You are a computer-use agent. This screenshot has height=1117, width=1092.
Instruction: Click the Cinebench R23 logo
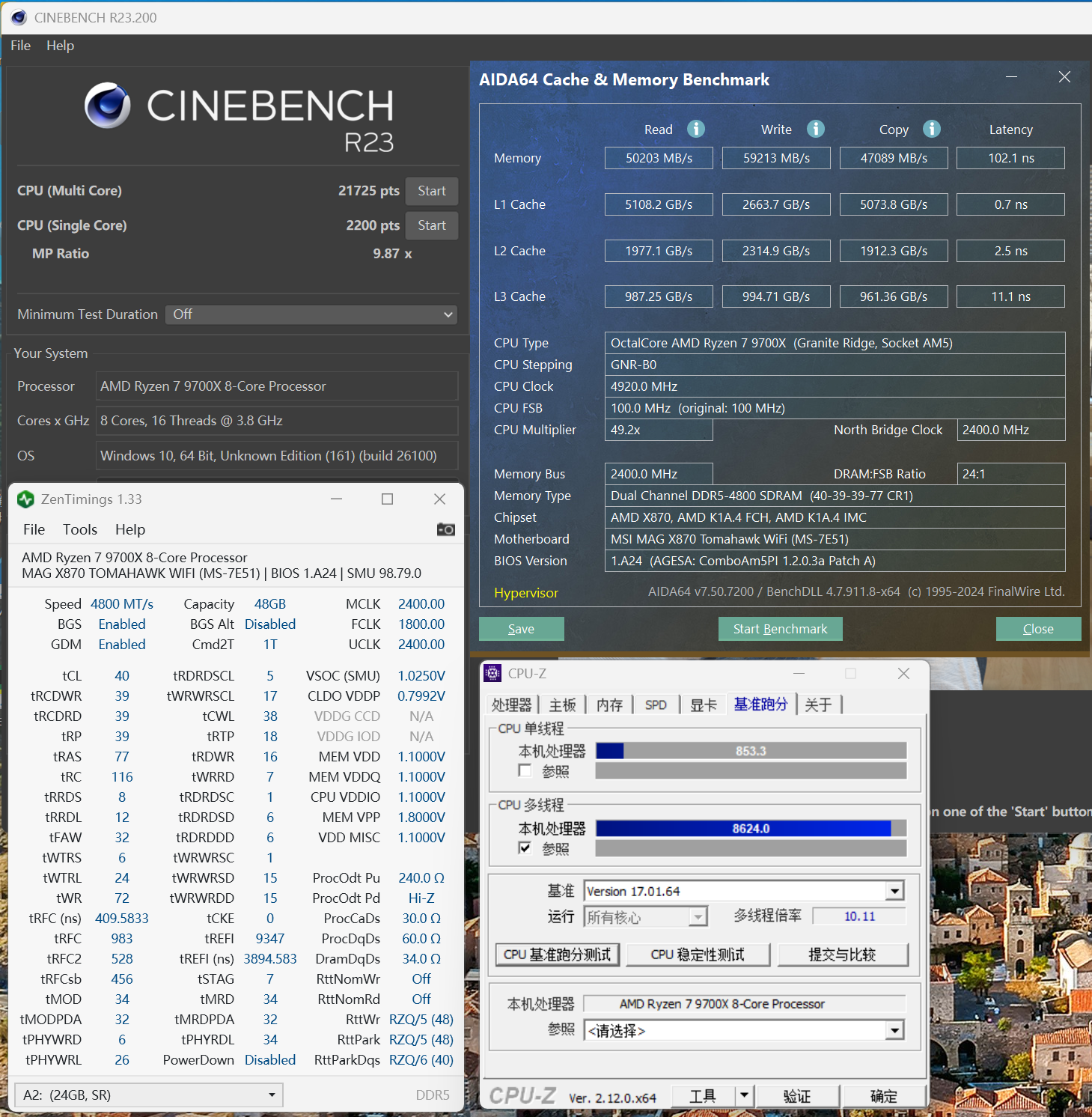[108, 106]
